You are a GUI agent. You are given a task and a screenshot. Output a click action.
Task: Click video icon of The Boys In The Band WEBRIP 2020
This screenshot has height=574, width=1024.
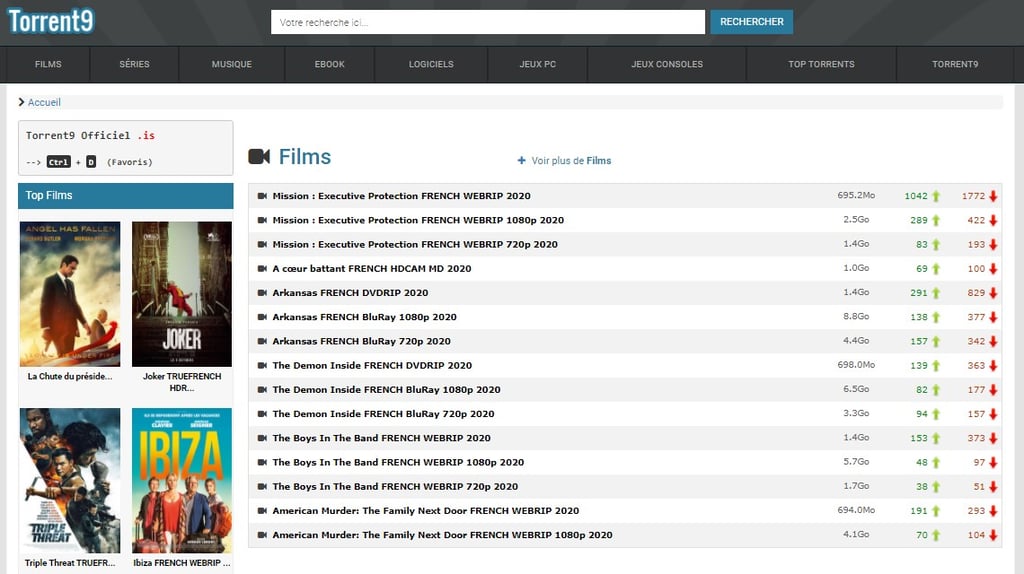tap(263, 438)
